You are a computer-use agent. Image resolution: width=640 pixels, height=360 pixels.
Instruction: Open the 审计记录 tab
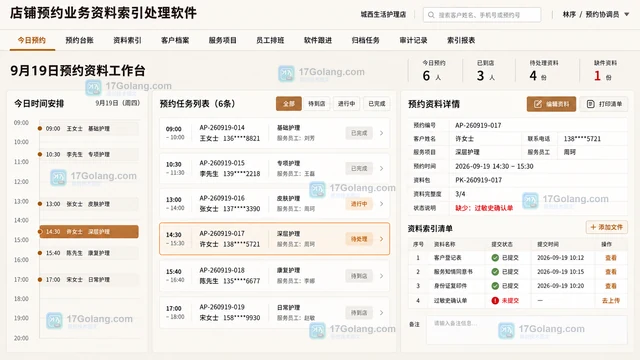413,40
